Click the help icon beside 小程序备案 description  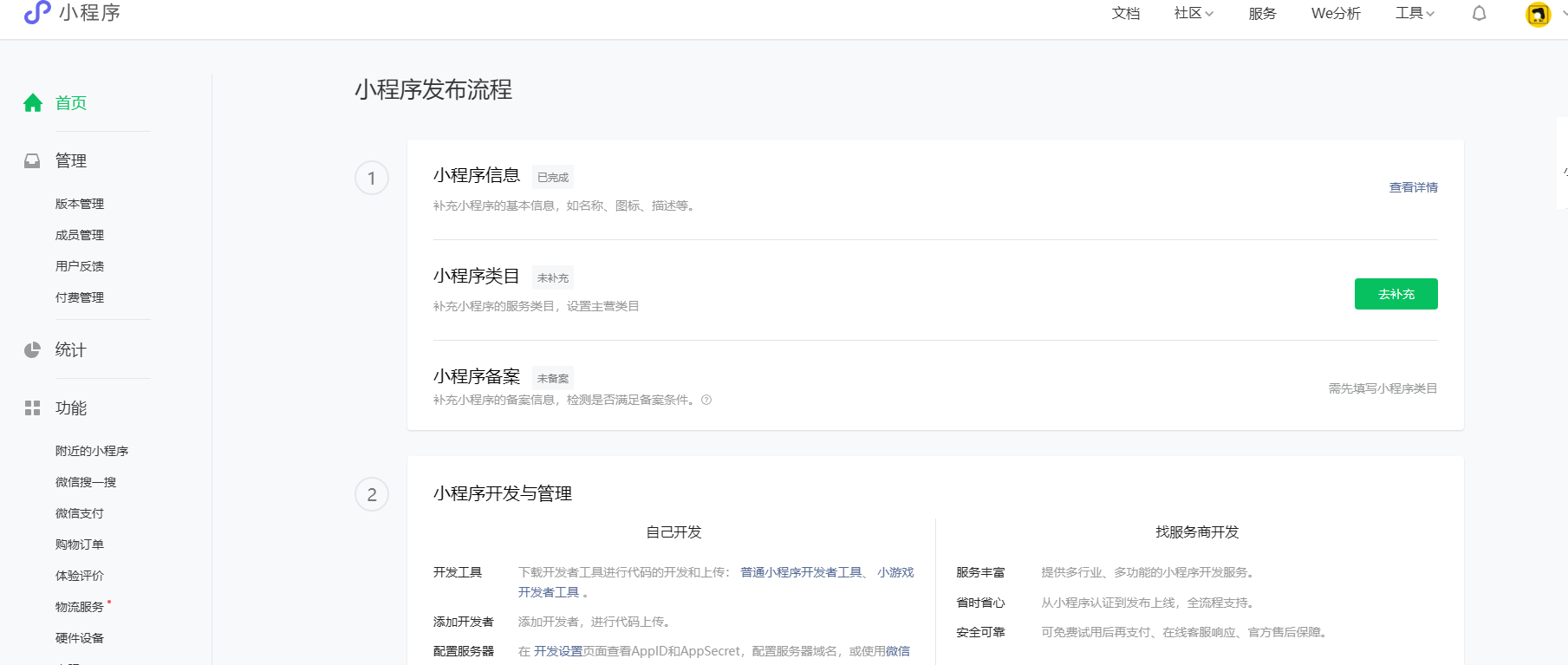706,400
